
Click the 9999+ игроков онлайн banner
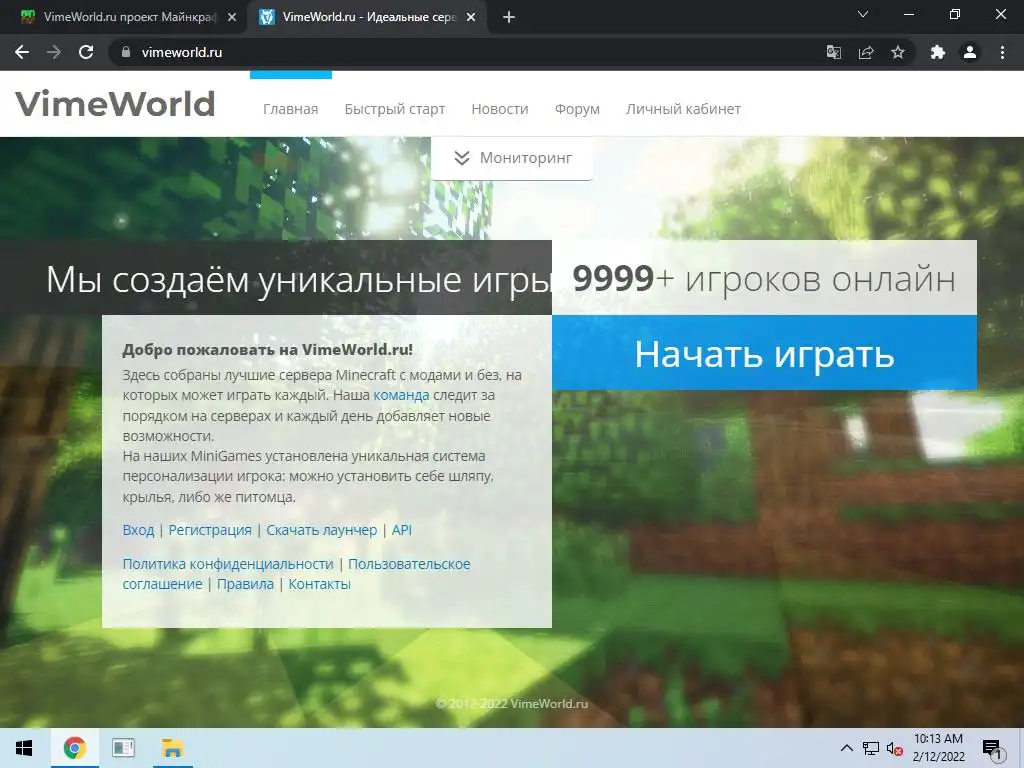pos(764,278)
